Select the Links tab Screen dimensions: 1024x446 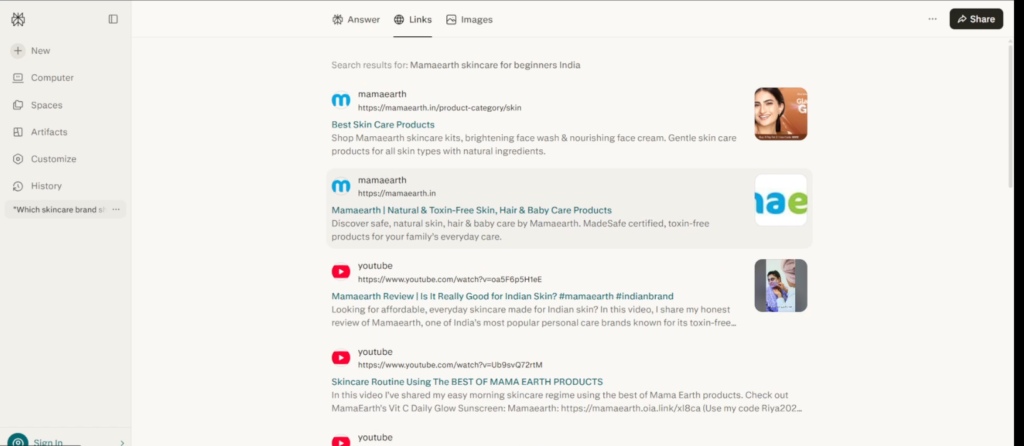click(413, 20)
